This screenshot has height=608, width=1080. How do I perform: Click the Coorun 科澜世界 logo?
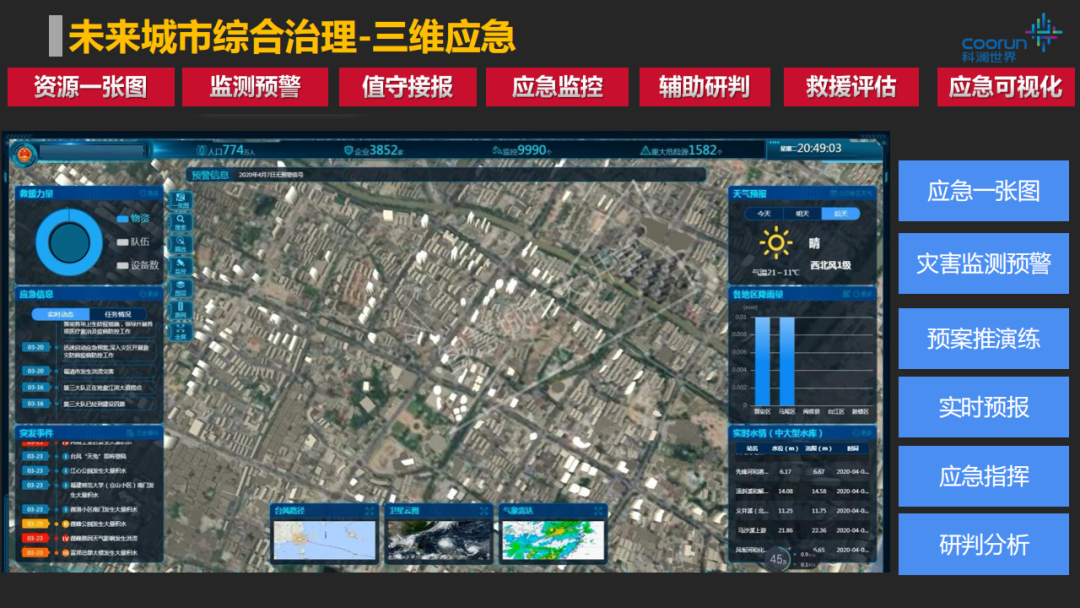tap(1011, 39)
